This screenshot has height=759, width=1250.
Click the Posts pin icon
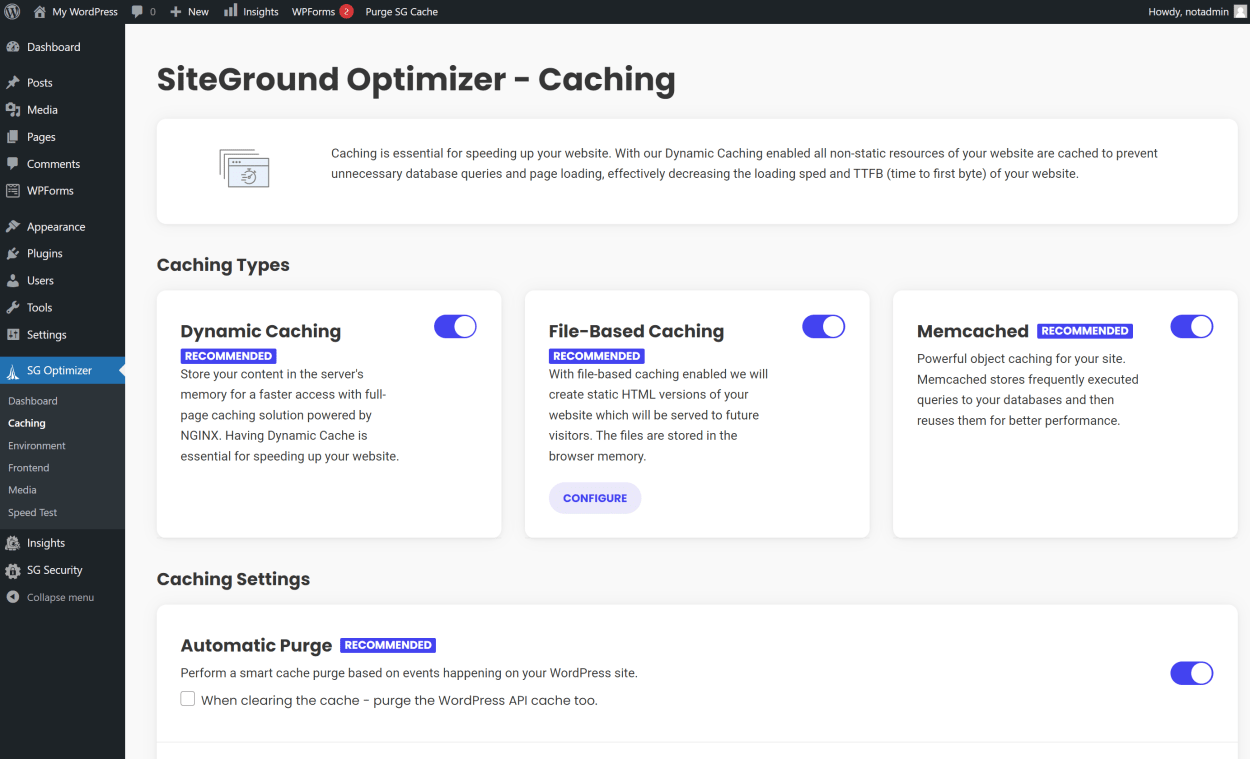pos(13,83)
